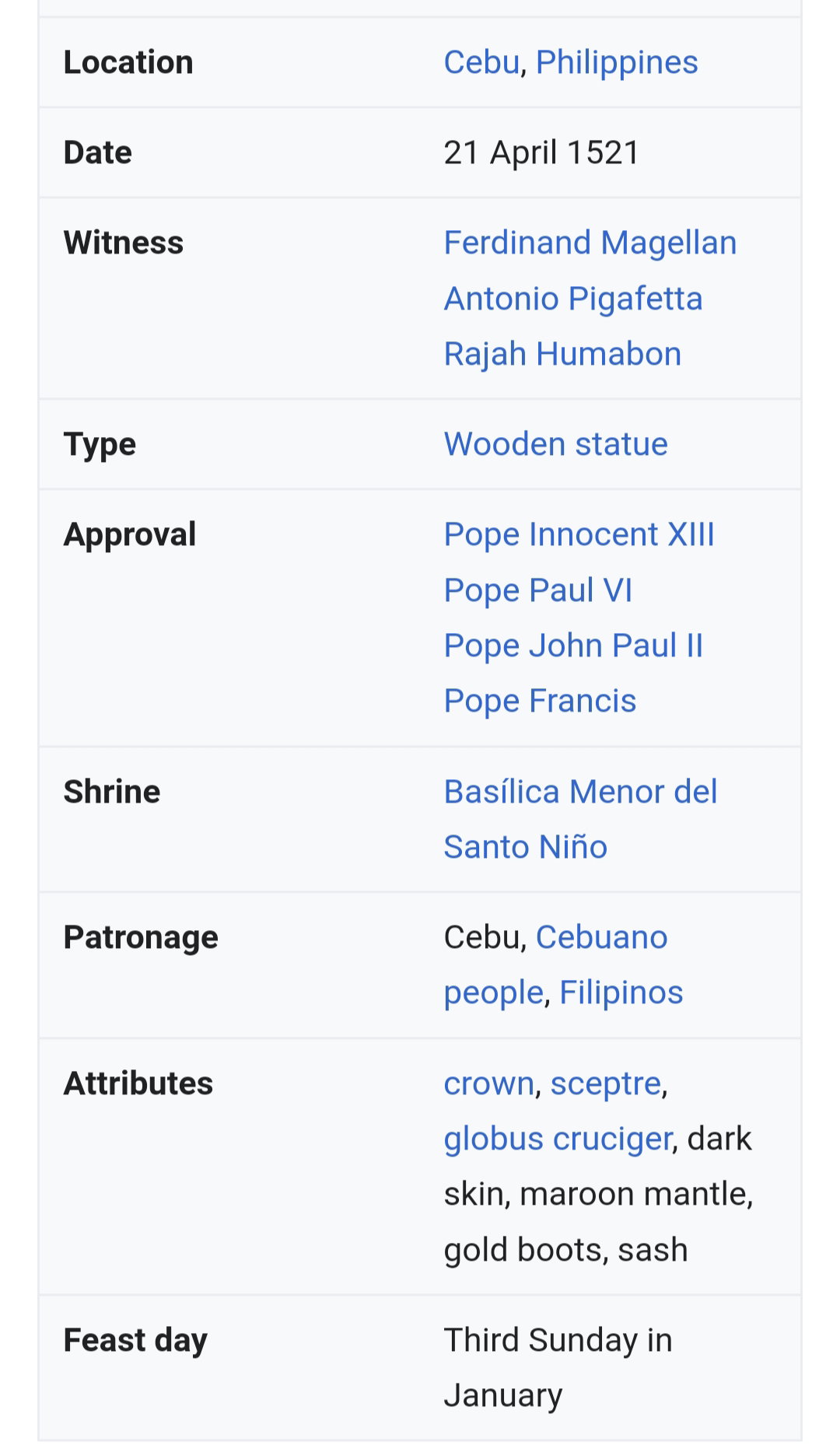Tap the Cebuano people link
Screen dimensions: 840x1449
point(555,964)
